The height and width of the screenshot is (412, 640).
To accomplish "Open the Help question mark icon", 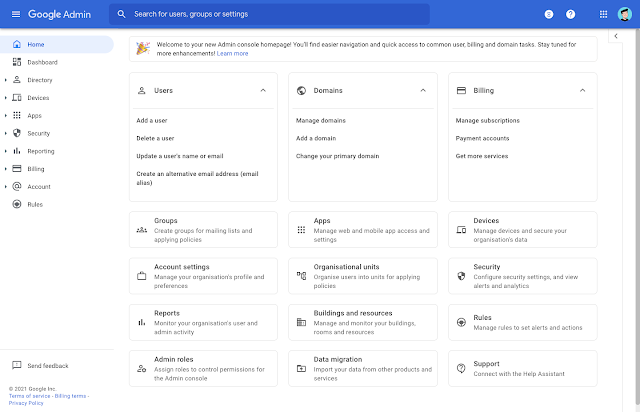I will [x=570, y=14].
